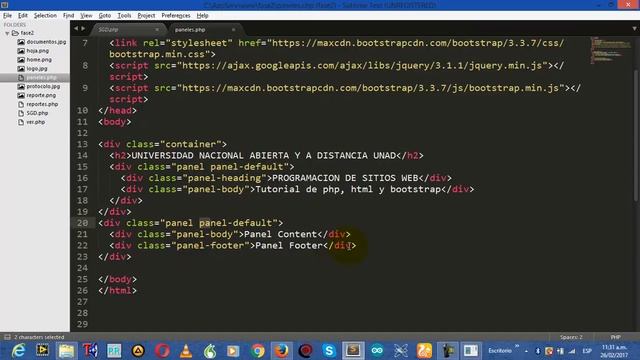Screen dimensions: 640x360
Task: Open the green swirl taskbar app
Action: (210, 351)
